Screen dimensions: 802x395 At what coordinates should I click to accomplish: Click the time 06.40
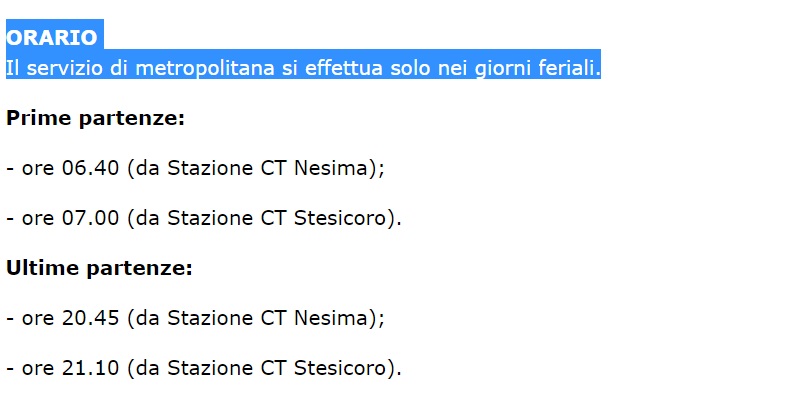click(x=91, y=168)
